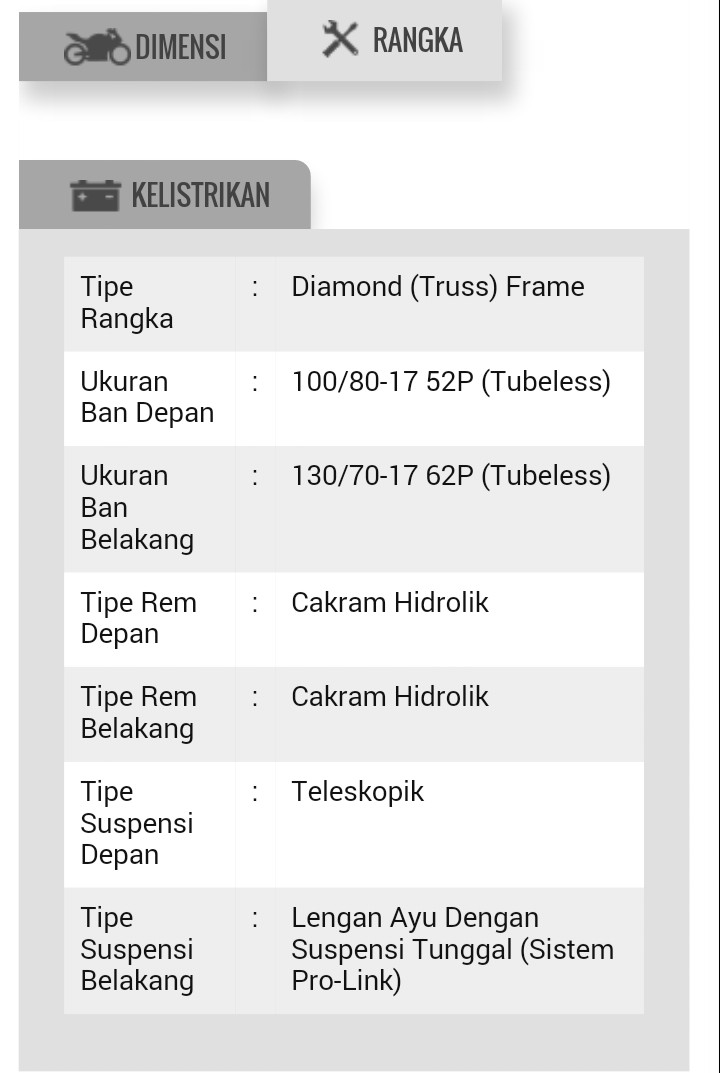The image size is (720, 1073).
Task: Select the 130/70-17 62P (Tubeless) value
Action: (451, 476)
